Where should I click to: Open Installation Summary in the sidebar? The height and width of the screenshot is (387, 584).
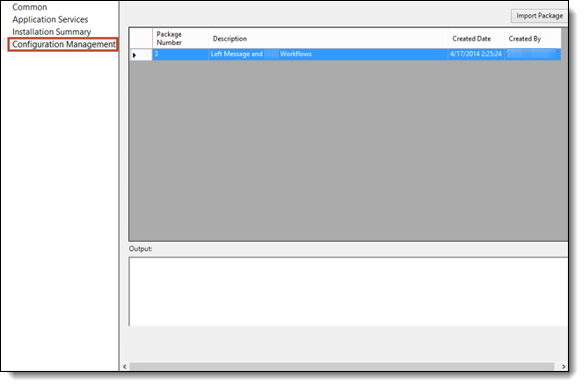[x=51, y=32]
